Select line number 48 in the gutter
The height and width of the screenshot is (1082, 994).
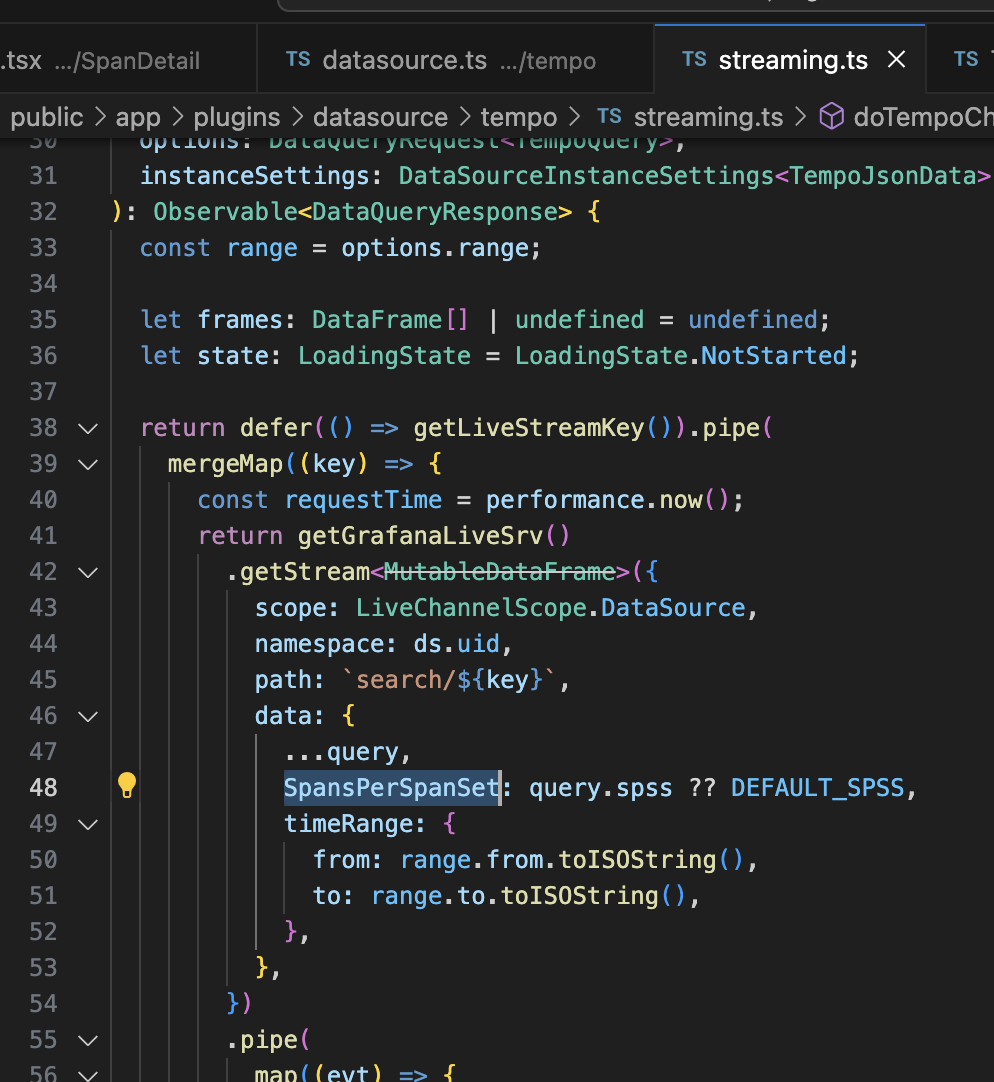click(43, 786)
